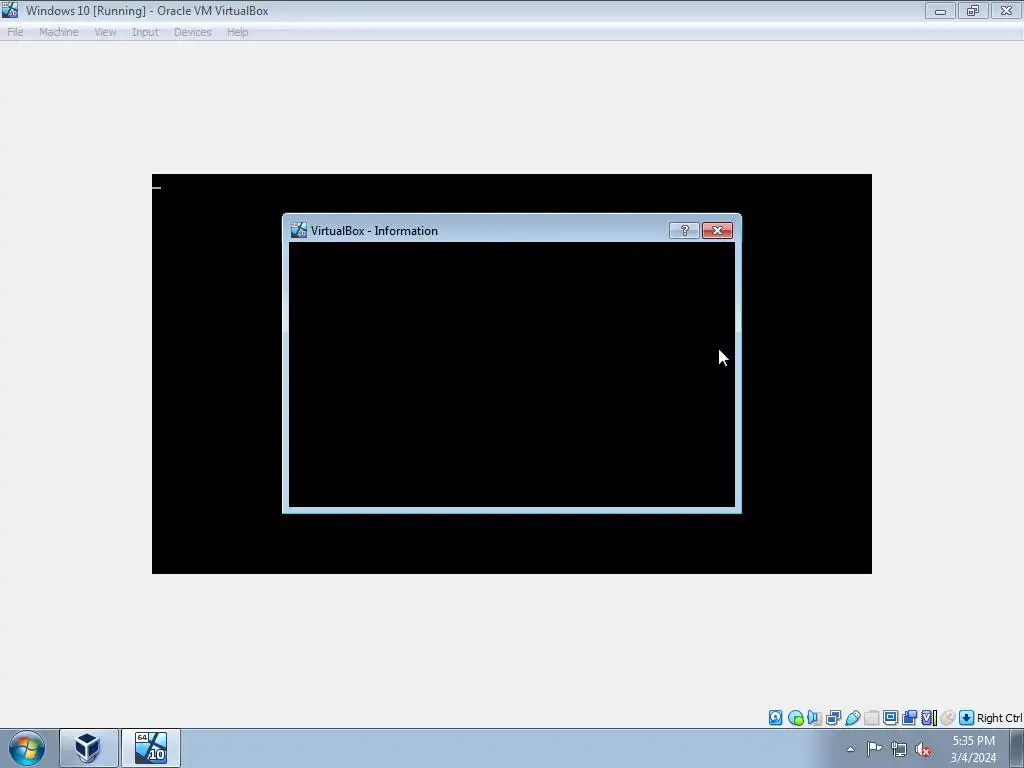Open the Machine menu
The image size is (1024, 768).
59,32
